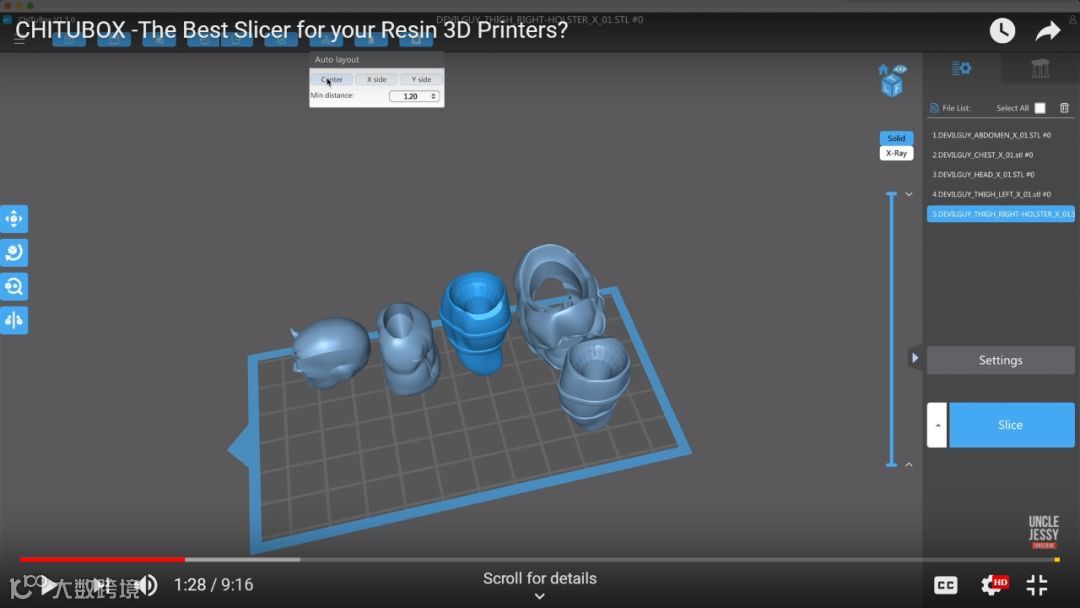The width and height of the screenshot is (1080, 608).
Task: Switch to Solid view mode
Action: pos(896,138)
